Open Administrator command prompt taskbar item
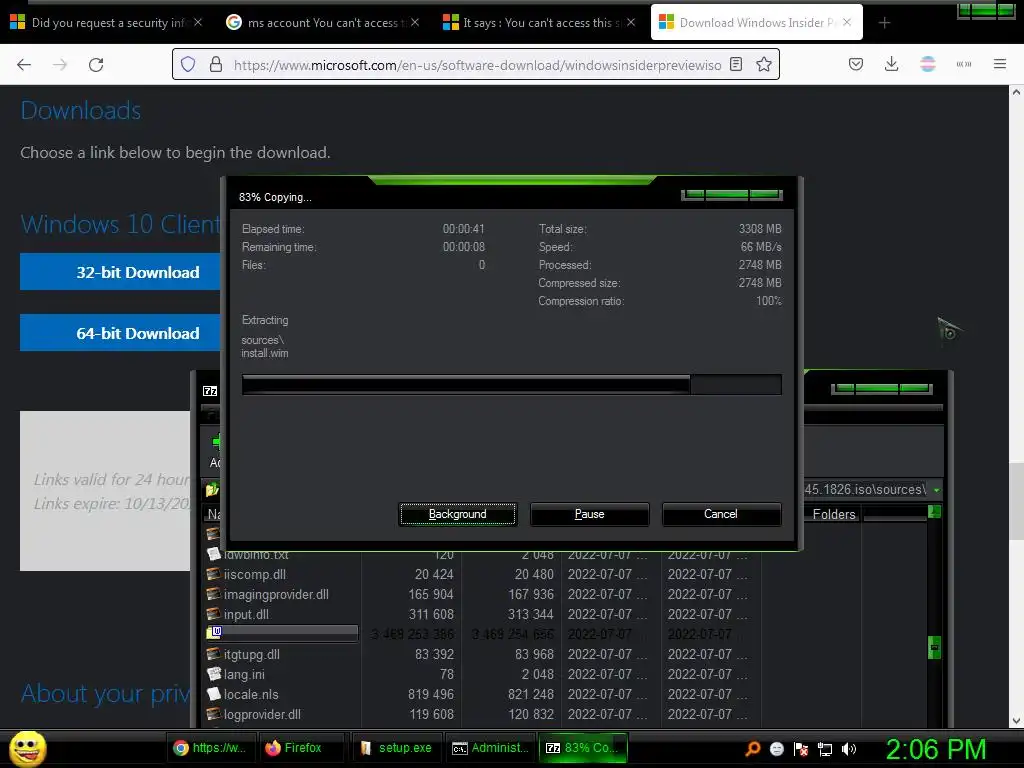 490,748
